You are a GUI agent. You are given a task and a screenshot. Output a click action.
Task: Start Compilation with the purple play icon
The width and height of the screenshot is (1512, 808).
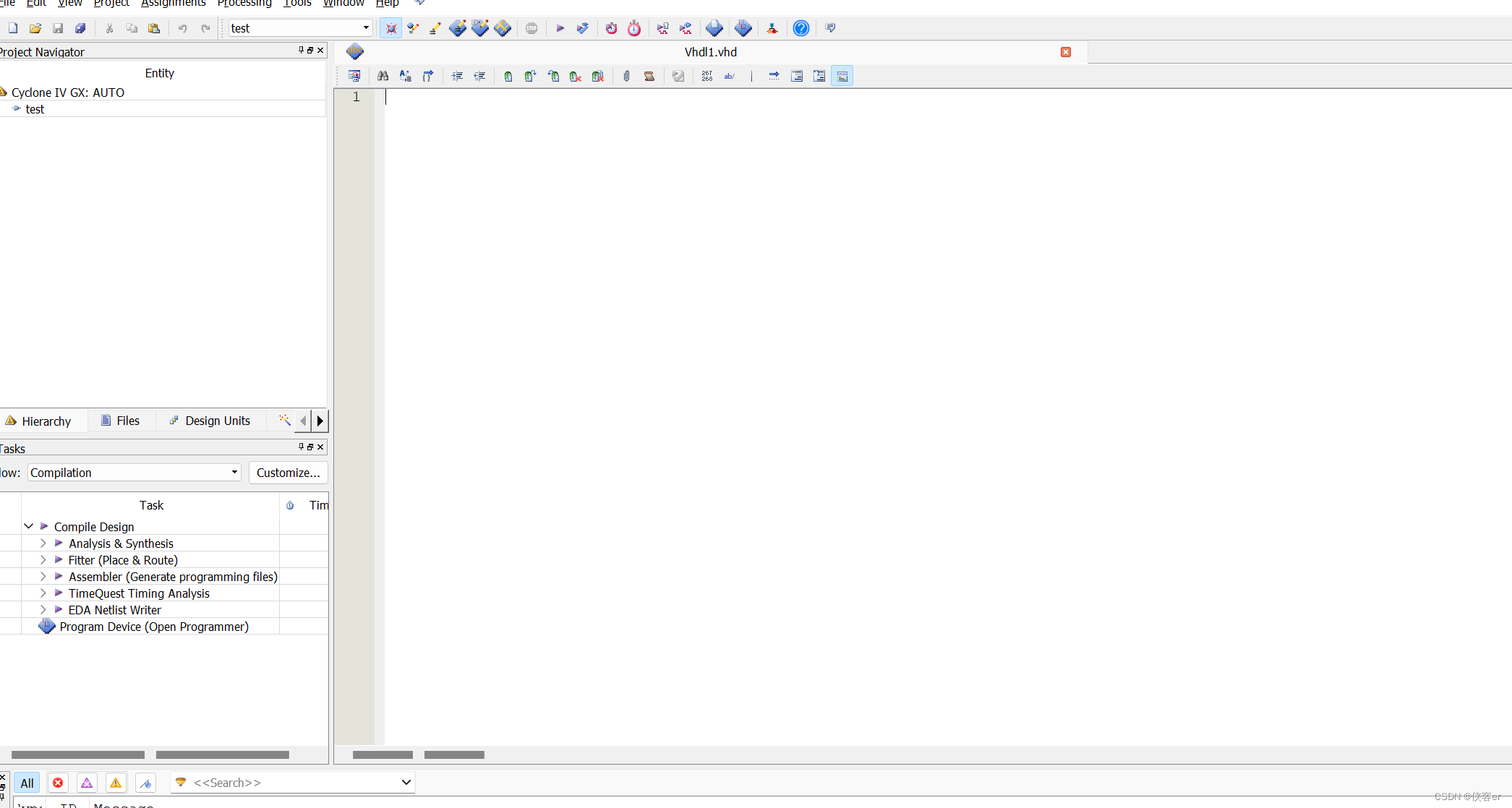point(560,28)
